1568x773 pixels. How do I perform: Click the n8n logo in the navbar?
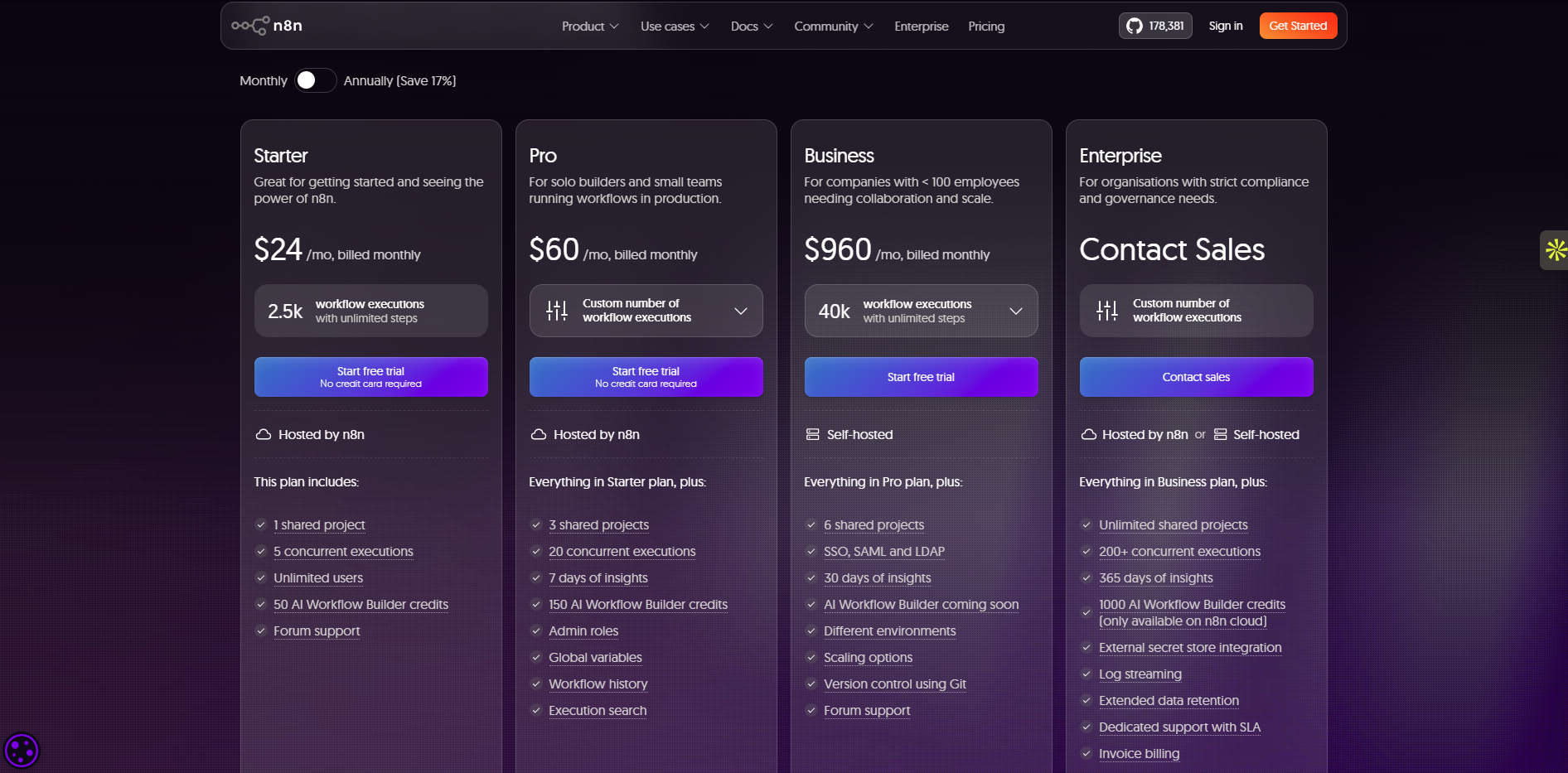[267, 25]
